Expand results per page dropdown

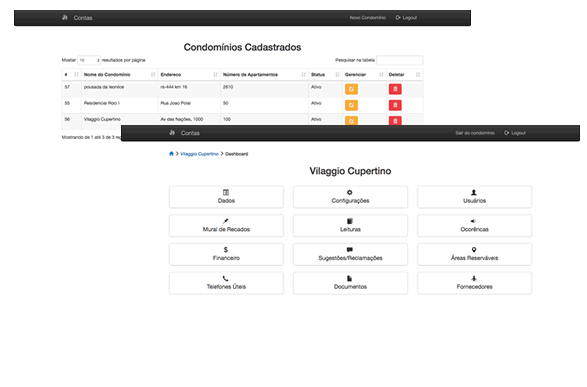89,60
